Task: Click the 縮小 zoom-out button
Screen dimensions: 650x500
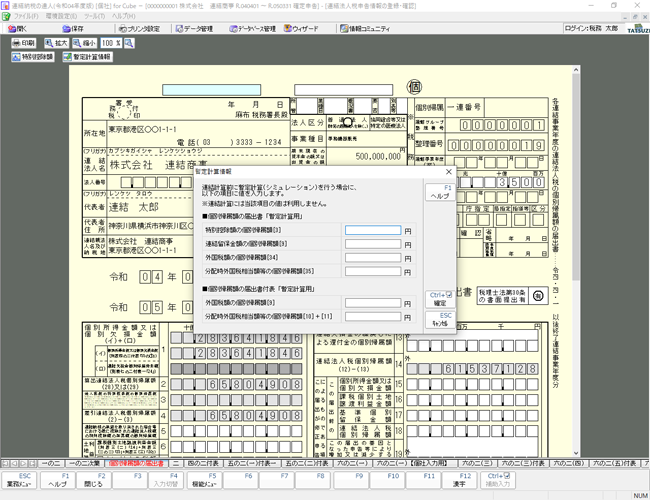Action: click(87, 44)
